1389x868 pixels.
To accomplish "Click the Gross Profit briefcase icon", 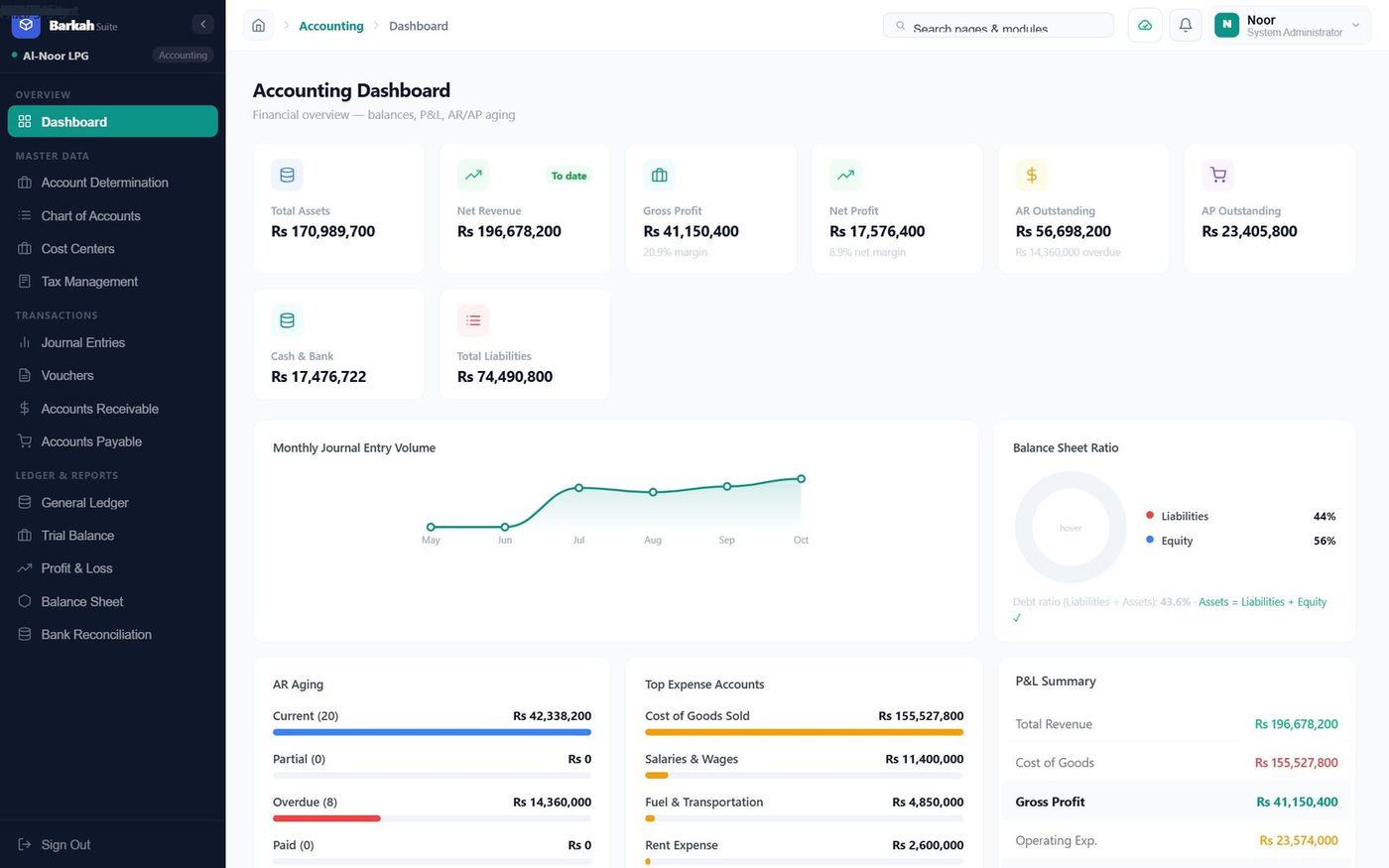I will point(659,176).
